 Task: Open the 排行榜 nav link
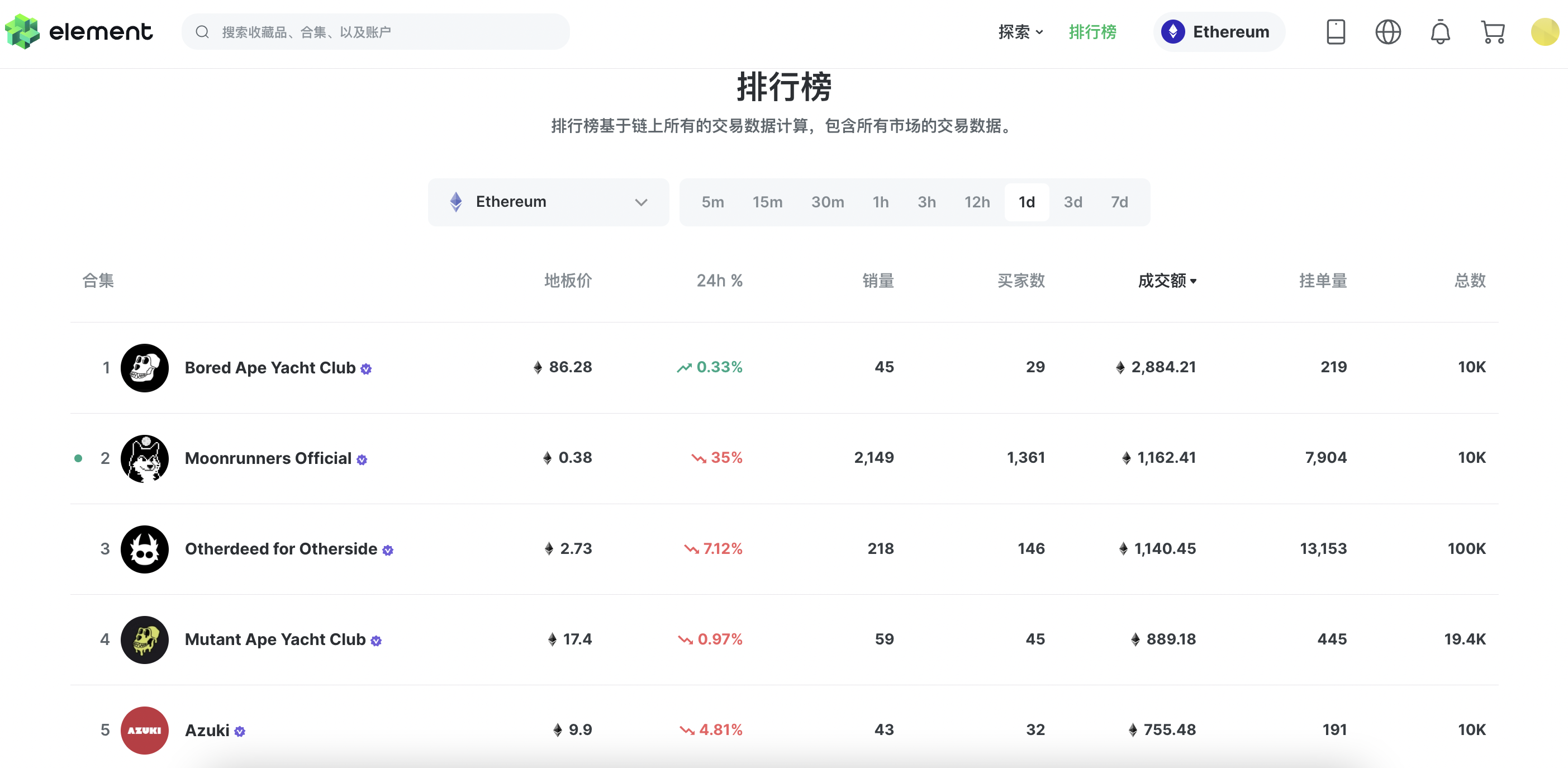1092,32
